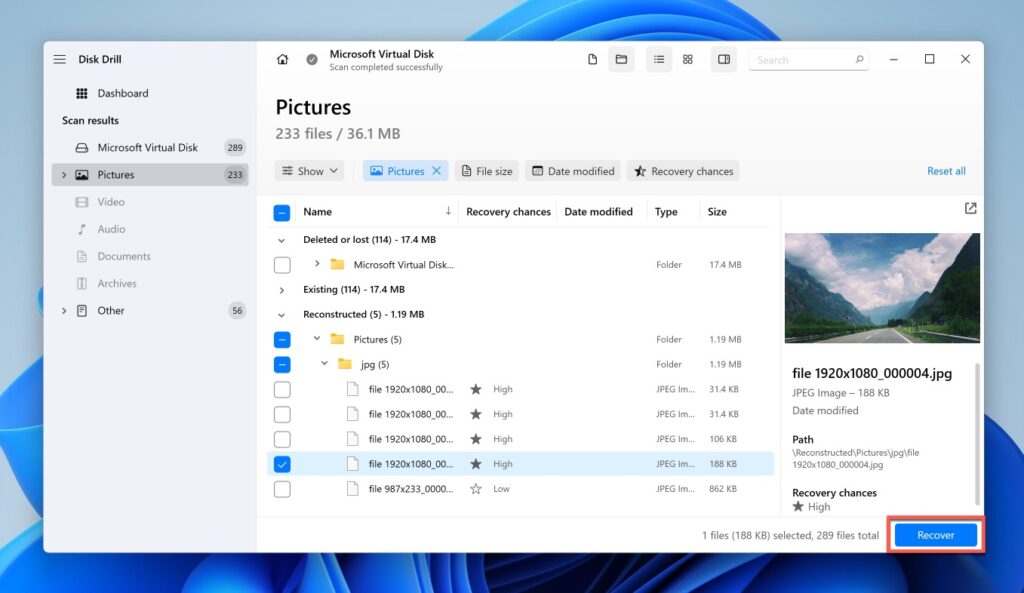Collapse the Reconstructed (5) section
Viewport: 1024px width, 593px height.
coord(281,314)
